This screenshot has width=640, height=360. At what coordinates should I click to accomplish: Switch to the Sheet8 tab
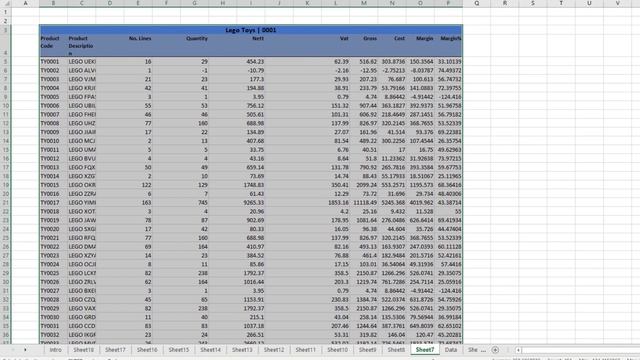(x=396, y=350)
